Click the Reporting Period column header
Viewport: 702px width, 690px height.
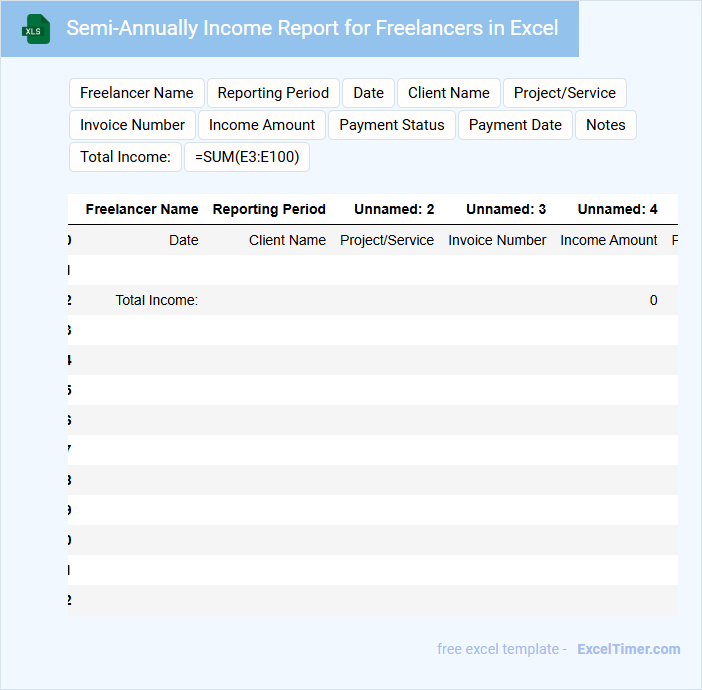269,210
